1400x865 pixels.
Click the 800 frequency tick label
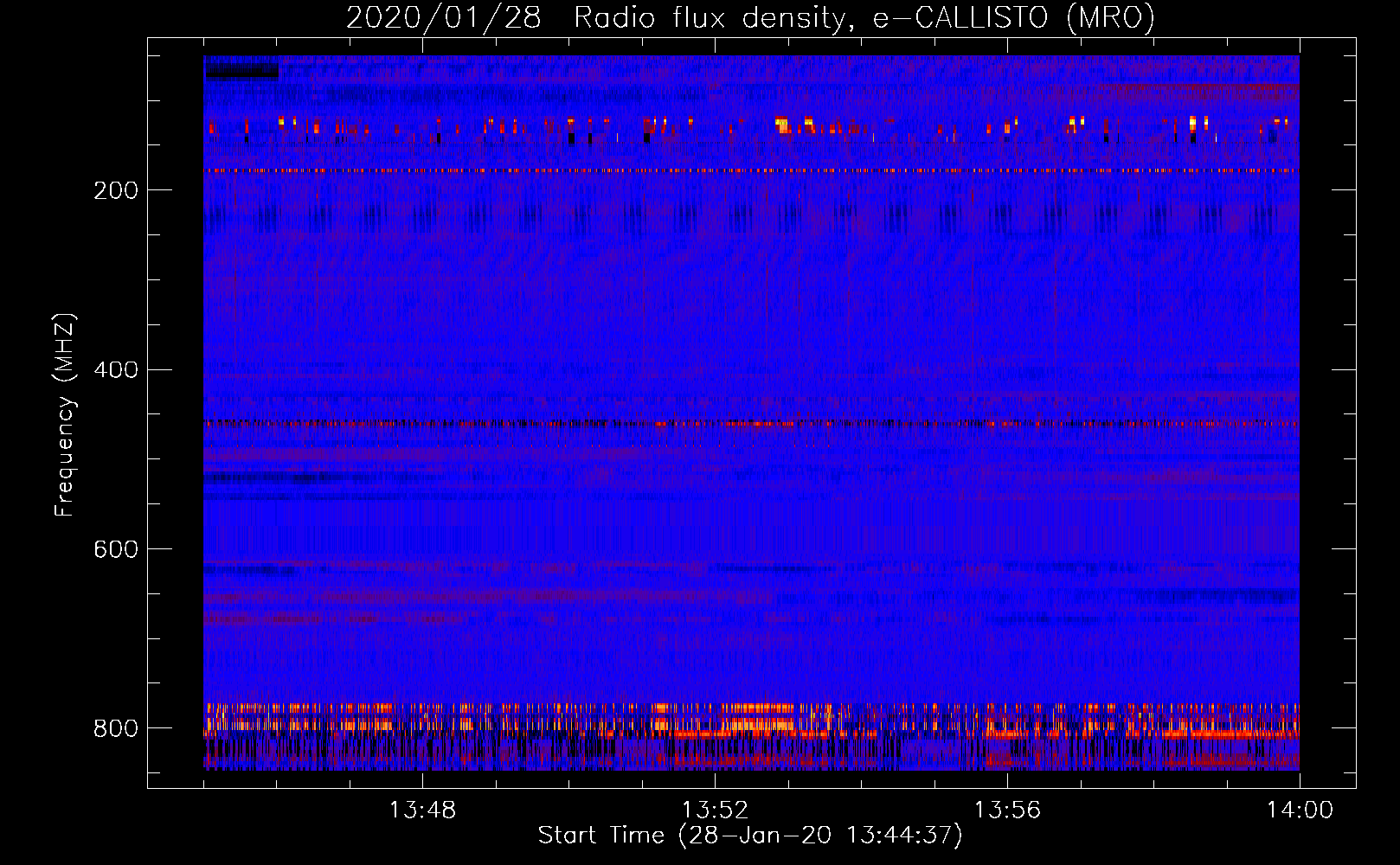coord(116,729)
